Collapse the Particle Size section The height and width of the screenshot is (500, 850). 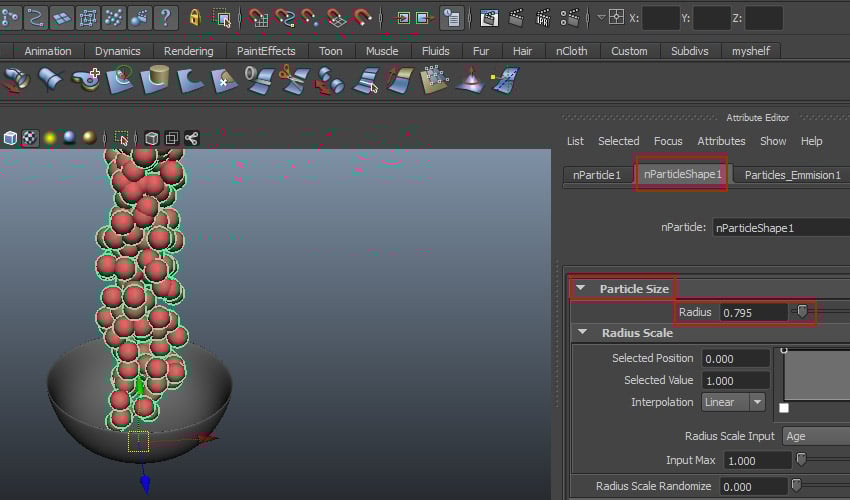click(x=581, y=289)
